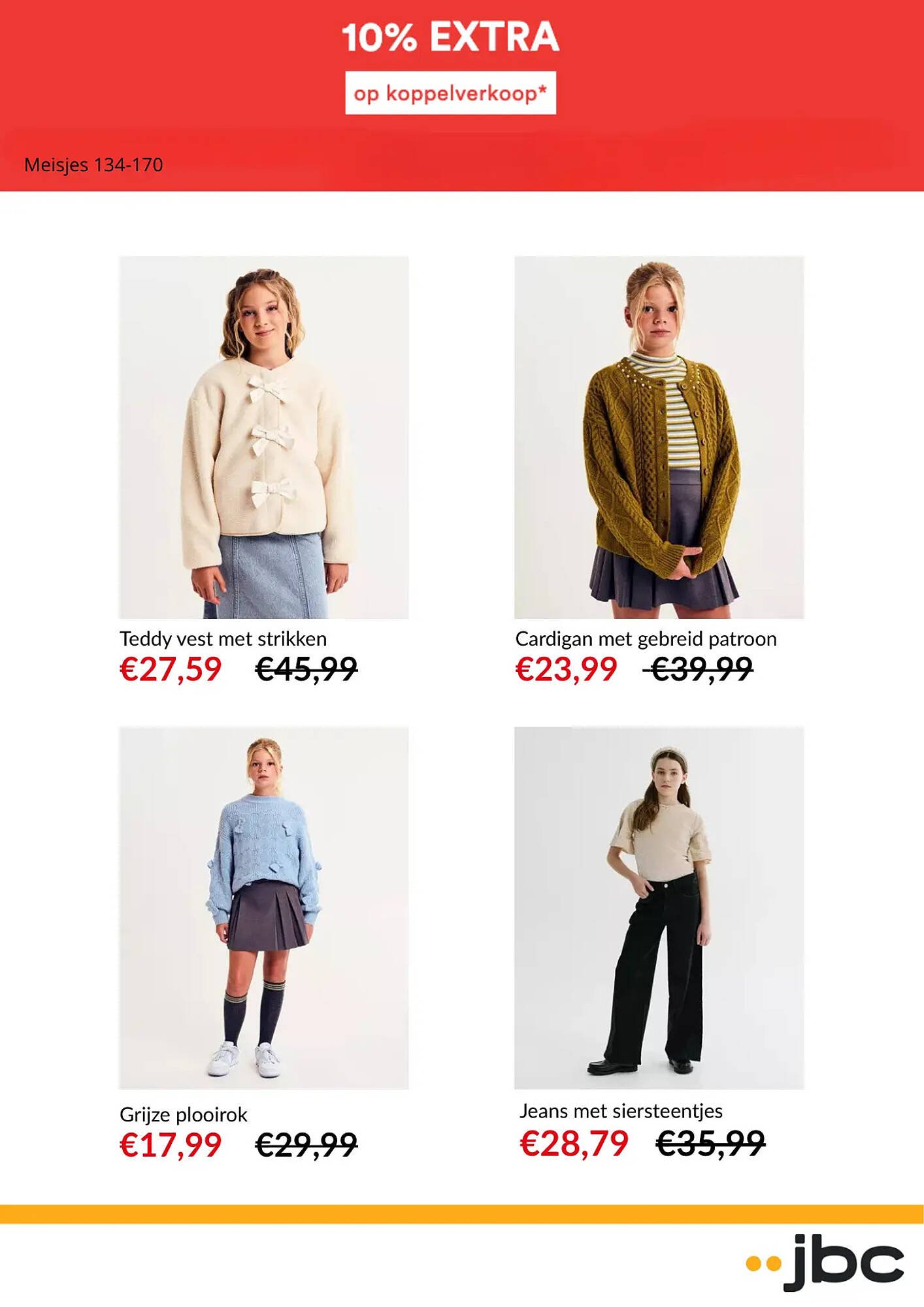Click the crossed-out €35,99 price
The image size is (924, 1307).
click(710, 1144)
